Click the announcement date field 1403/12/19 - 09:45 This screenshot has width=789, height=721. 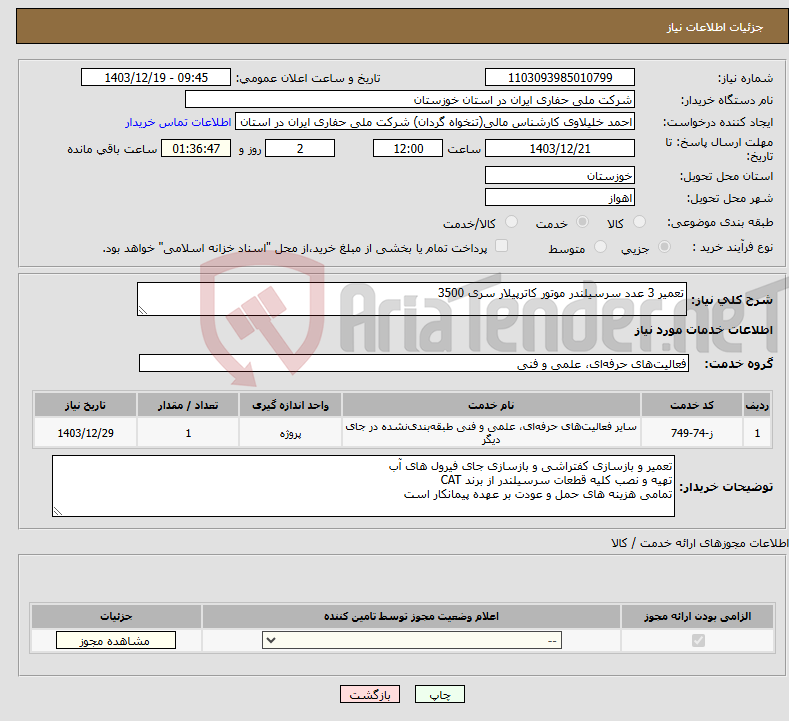tap(155, 77)
